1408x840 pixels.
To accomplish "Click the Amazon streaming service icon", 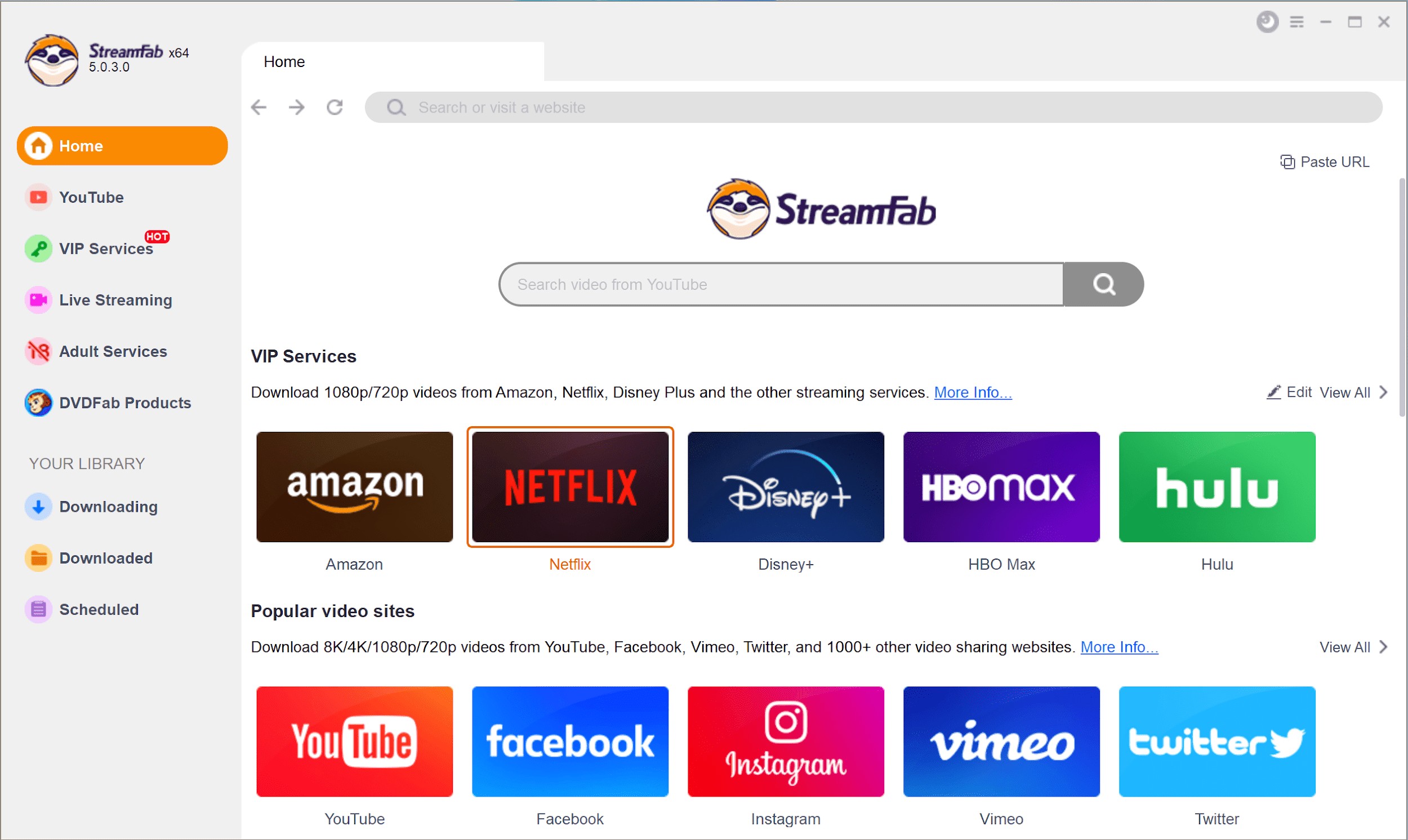I will pos(355,488).
